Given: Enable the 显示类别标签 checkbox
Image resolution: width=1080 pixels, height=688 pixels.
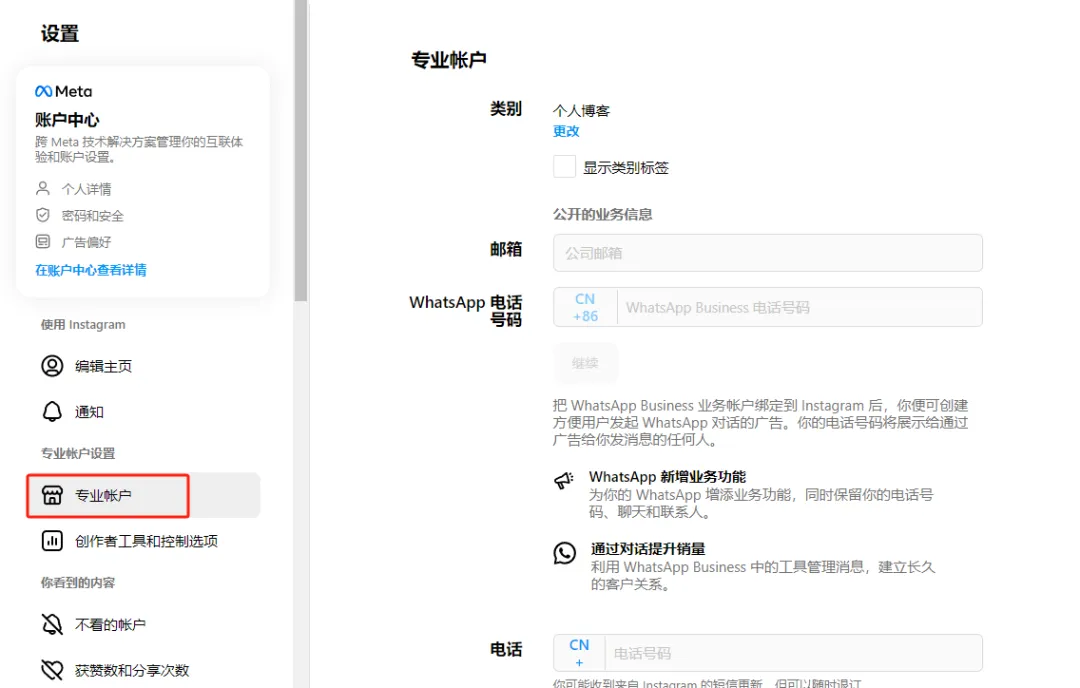Looking at the screenshot, I should [x=565, y=167].
